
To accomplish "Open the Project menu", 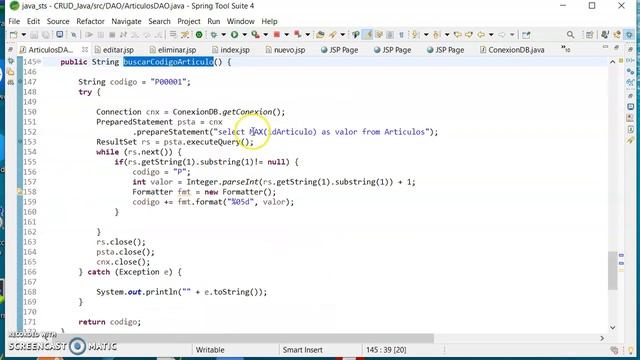I will tap(189, 21).
